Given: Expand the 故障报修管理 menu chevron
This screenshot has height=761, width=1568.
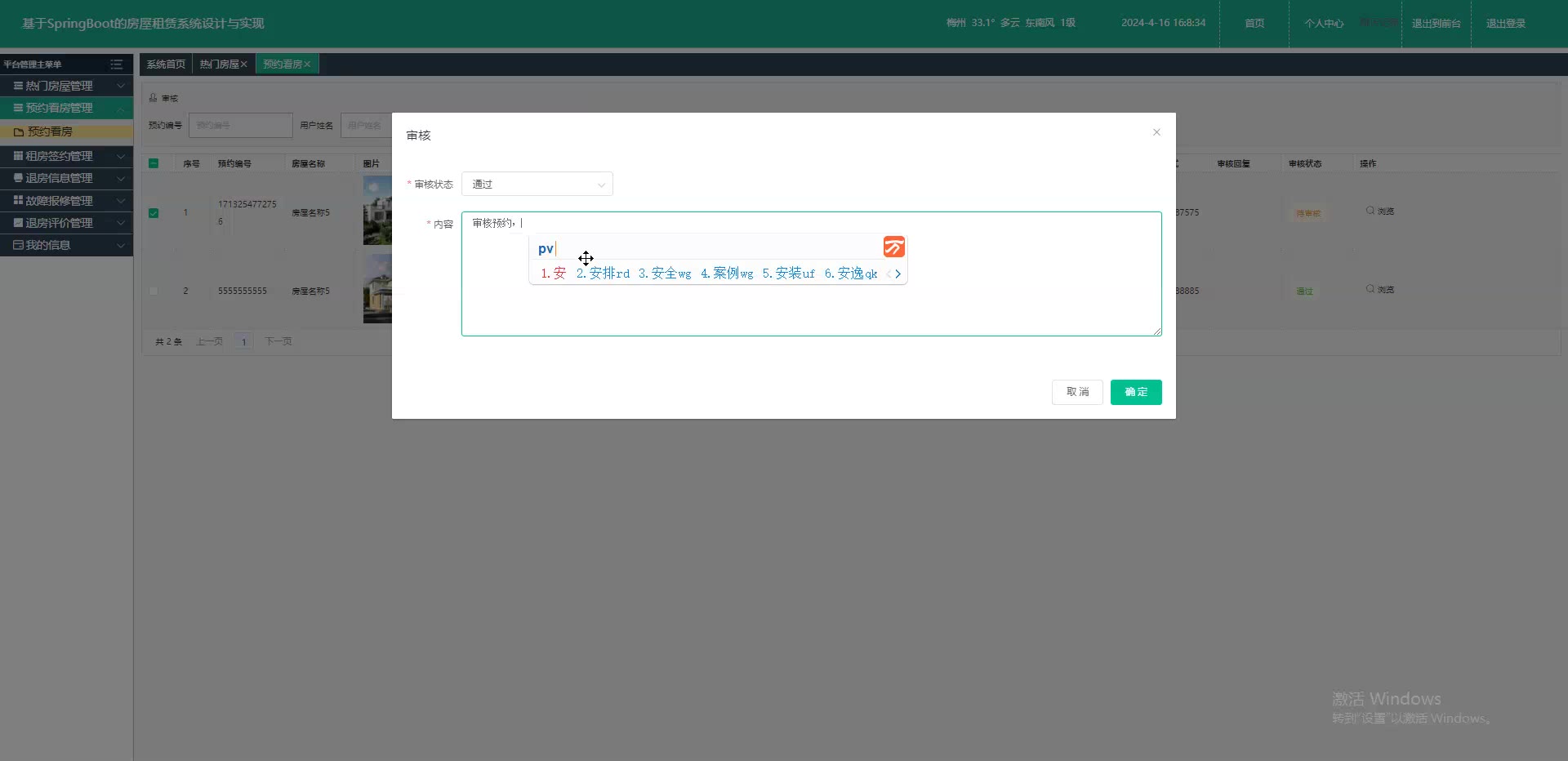Looking at the screenshot, I should 121,200.
